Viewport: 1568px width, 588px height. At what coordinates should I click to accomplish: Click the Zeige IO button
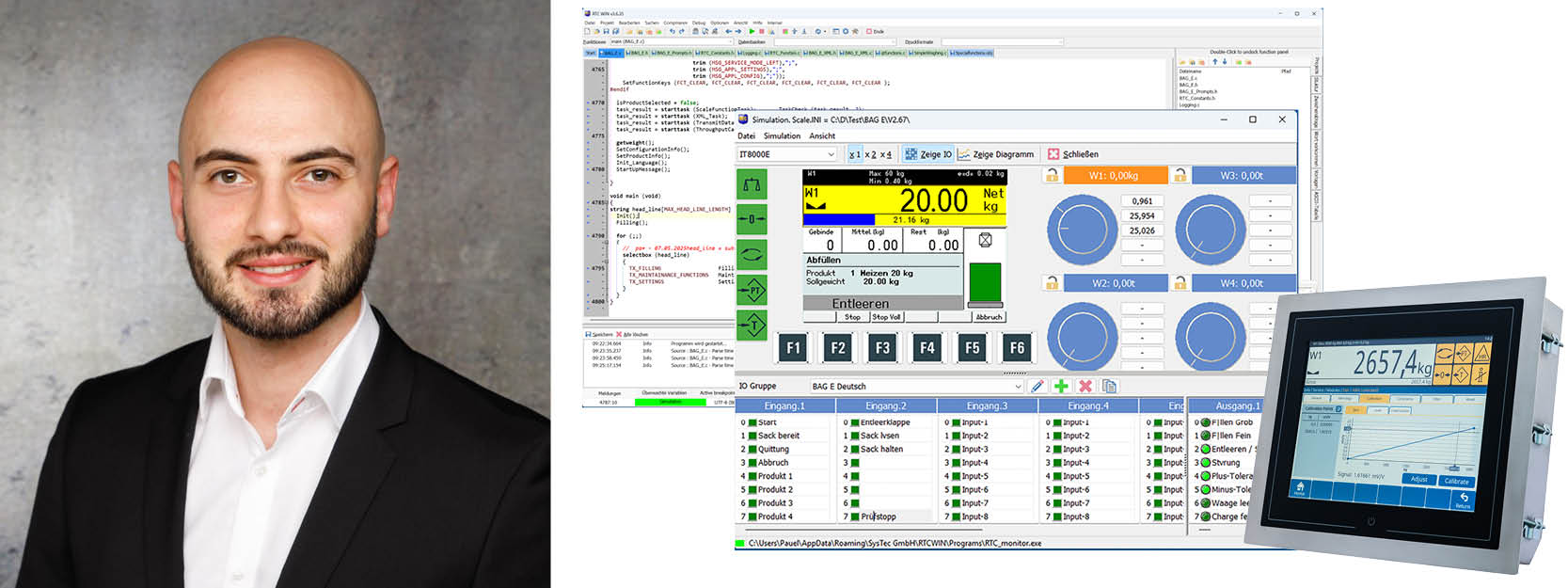coord(928,154)
